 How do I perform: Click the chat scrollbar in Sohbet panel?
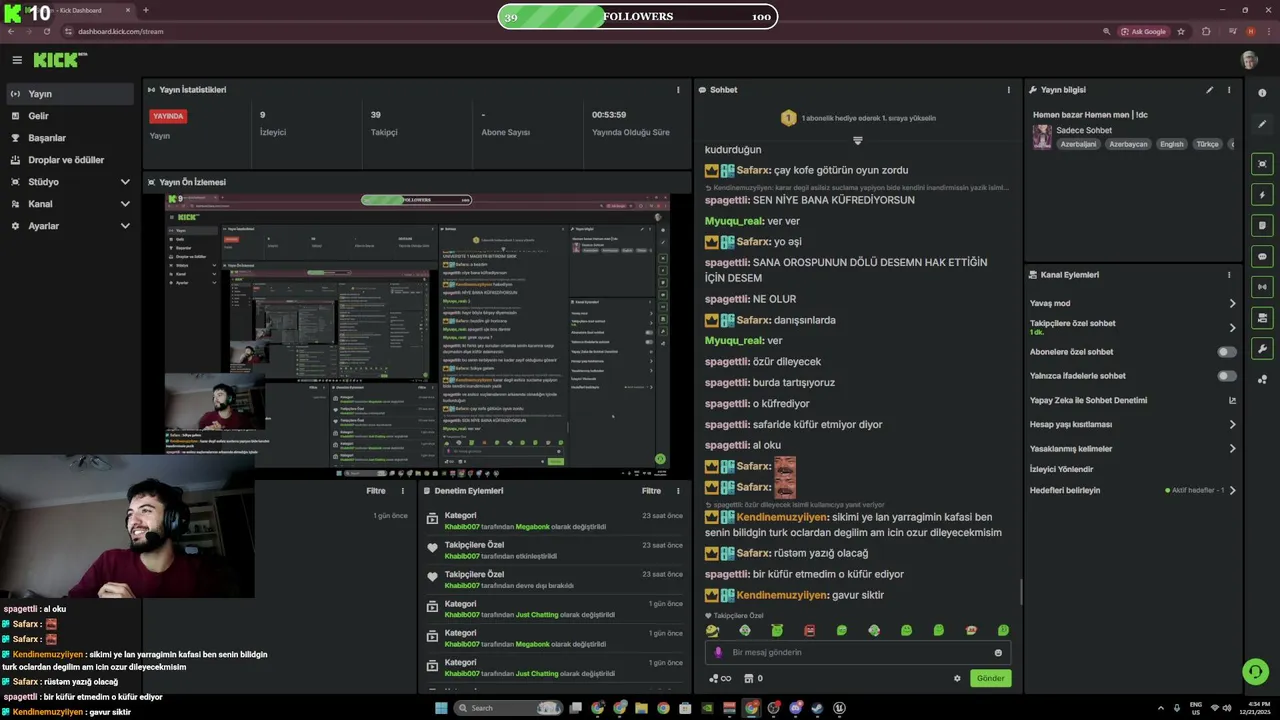coord(1020,591)
